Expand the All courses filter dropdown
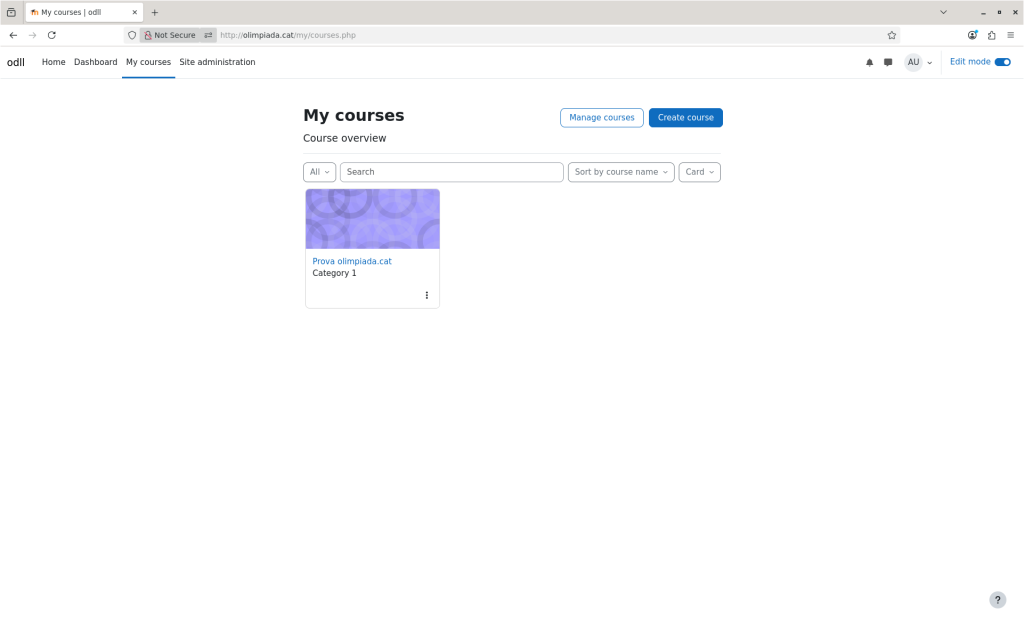The image size is (1024, 626). 319,172
